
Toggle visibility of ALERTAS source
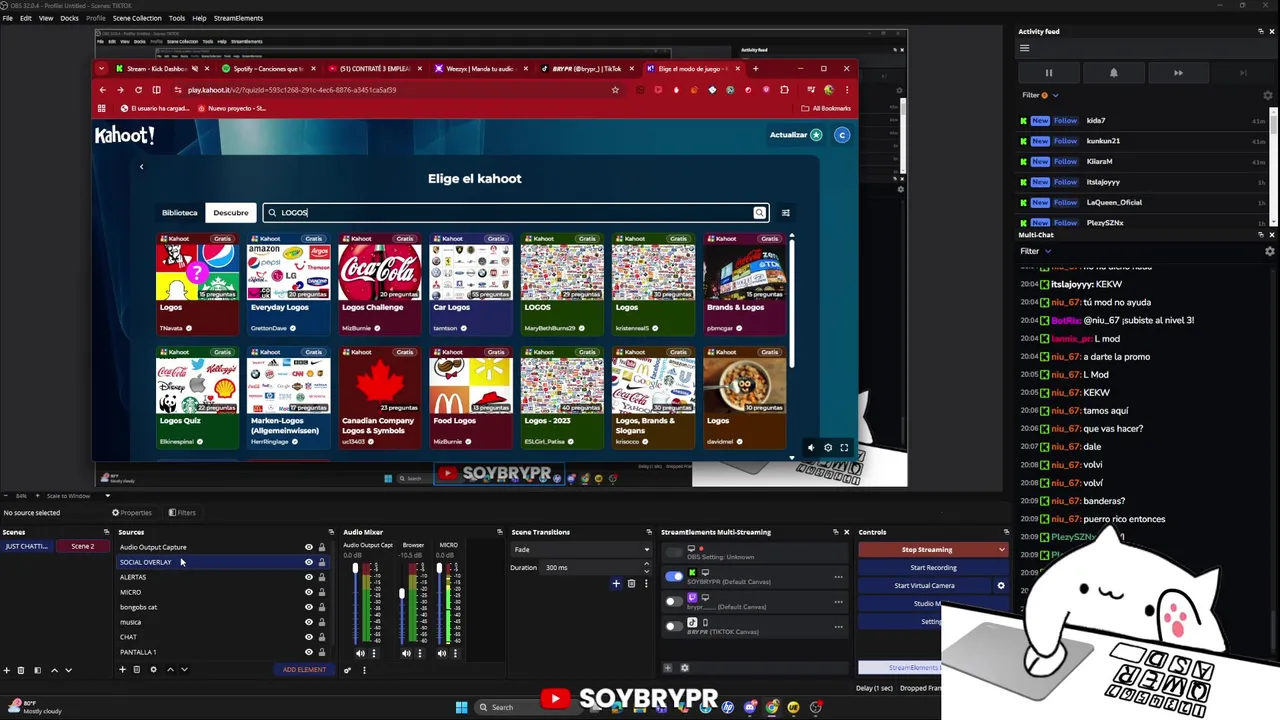(308, 577)
